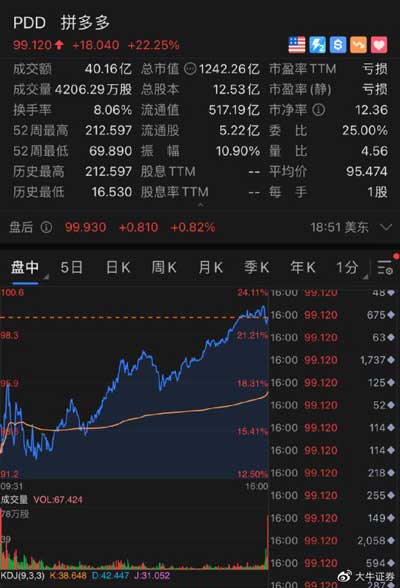Image resolution: width=400 pixels, height=588 pixels.
Task: Tap the pink heart favorite icon
Action: click(x=379, y=45)
